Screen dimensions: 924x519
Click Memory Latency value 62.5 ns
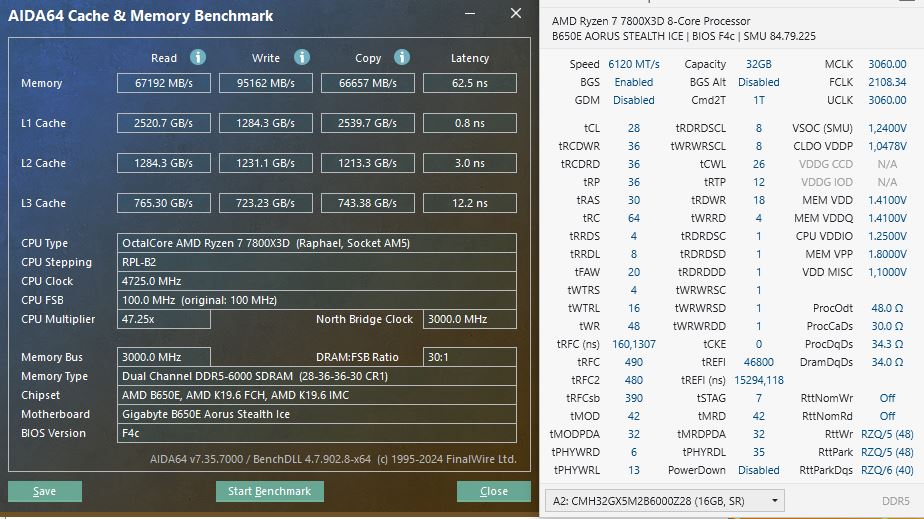(470, 83)
